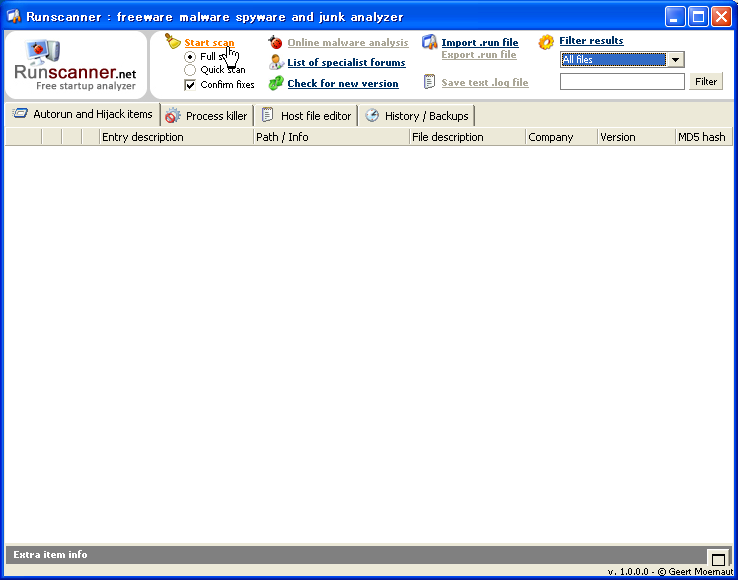The height and width of the screenshot is (580, 738).
Task: Select the Quick scan radio button
Action: click(190, 70)
